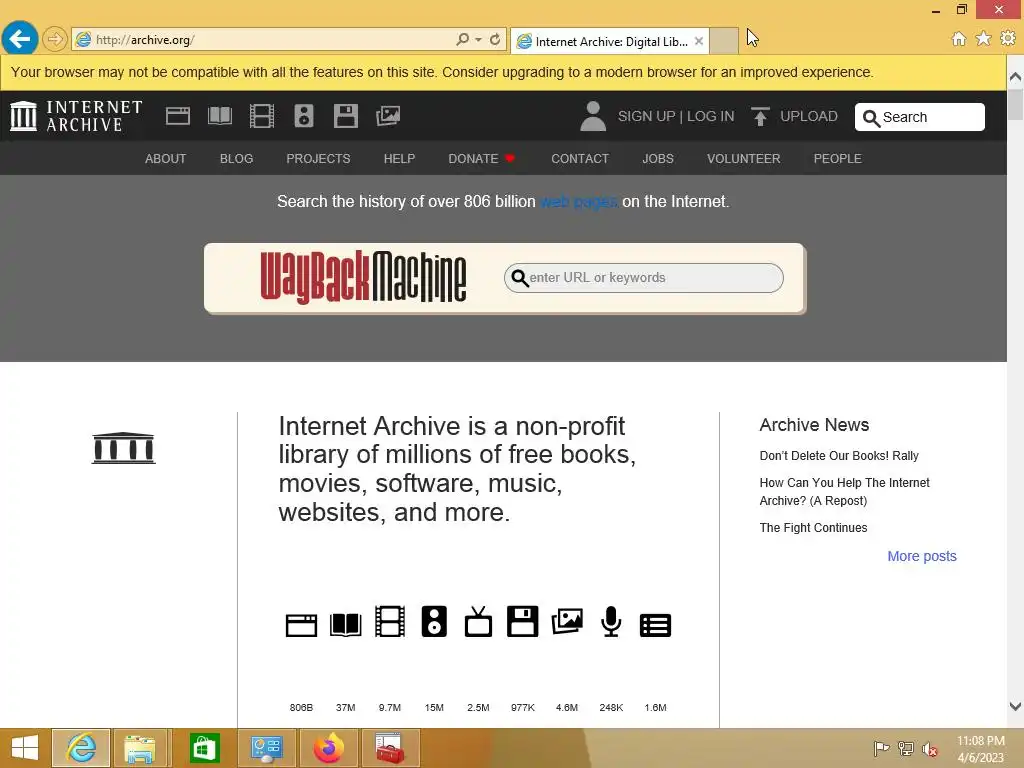Click the scrollbar up arrow
Image resolution: width=1024 pixels, height=768 pixels.
[1015, 76]
